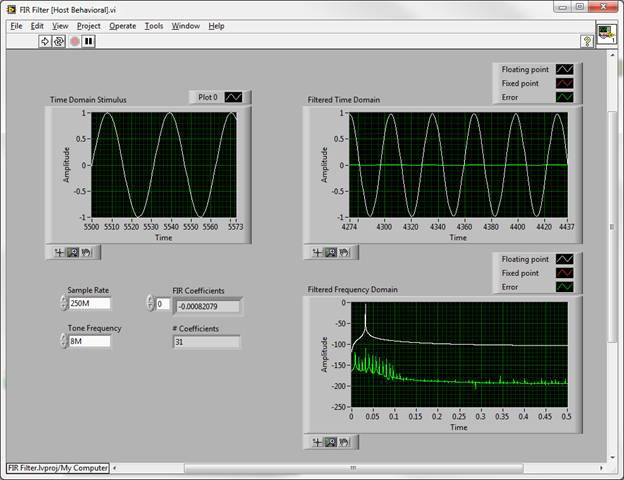624x480 pixels.
Task: Click the FIR Filter.lvproj/My Computer context button
Action: click(57, 467)
